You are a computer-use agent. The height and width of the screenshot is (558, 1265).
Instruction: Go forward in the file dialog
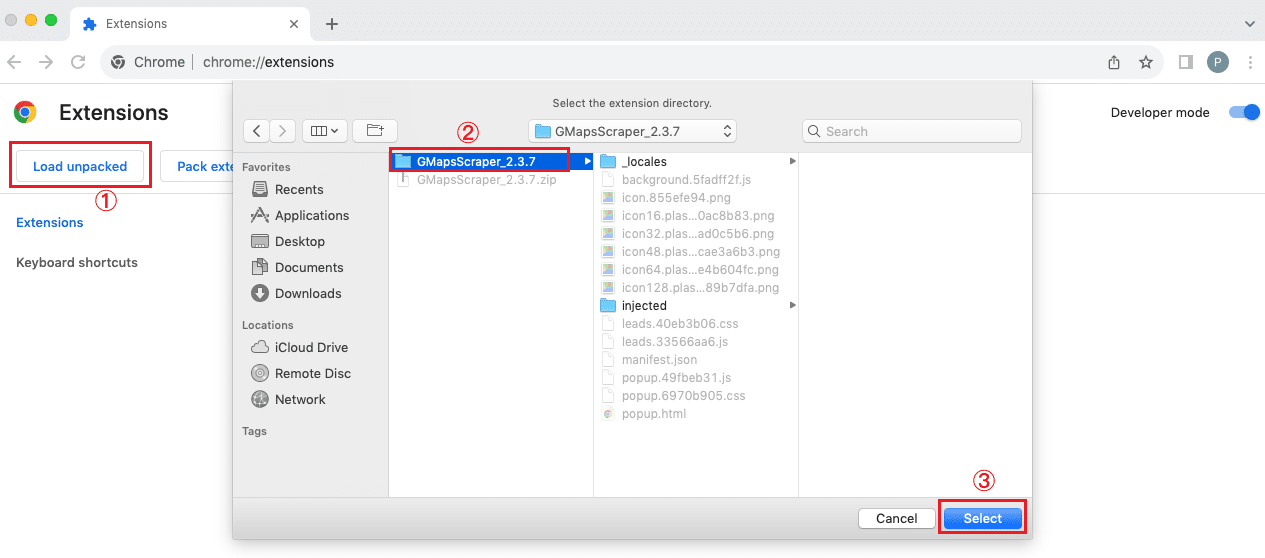(x=283, y=131)
